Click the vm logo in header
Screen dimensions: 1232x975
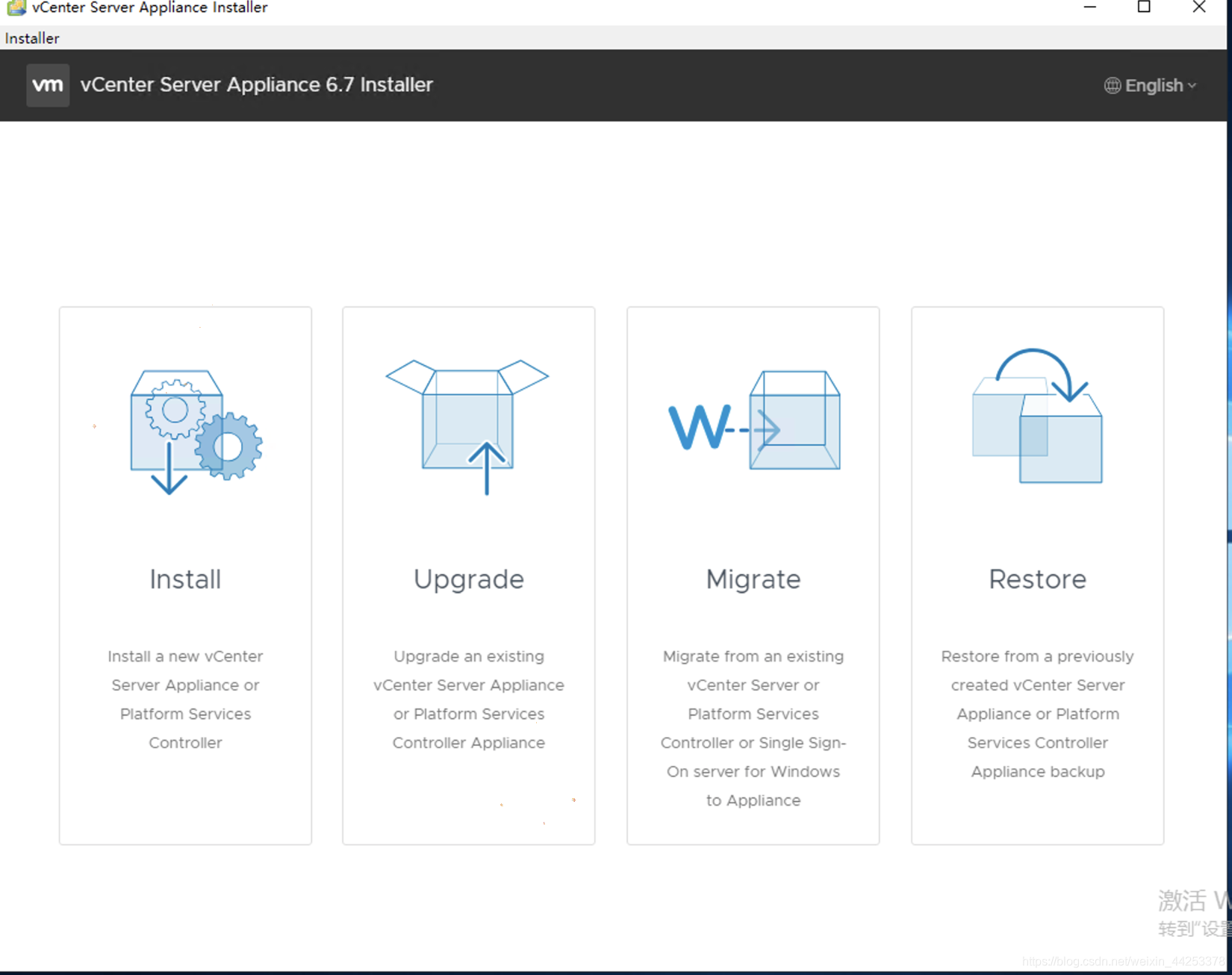click(48, 85)
